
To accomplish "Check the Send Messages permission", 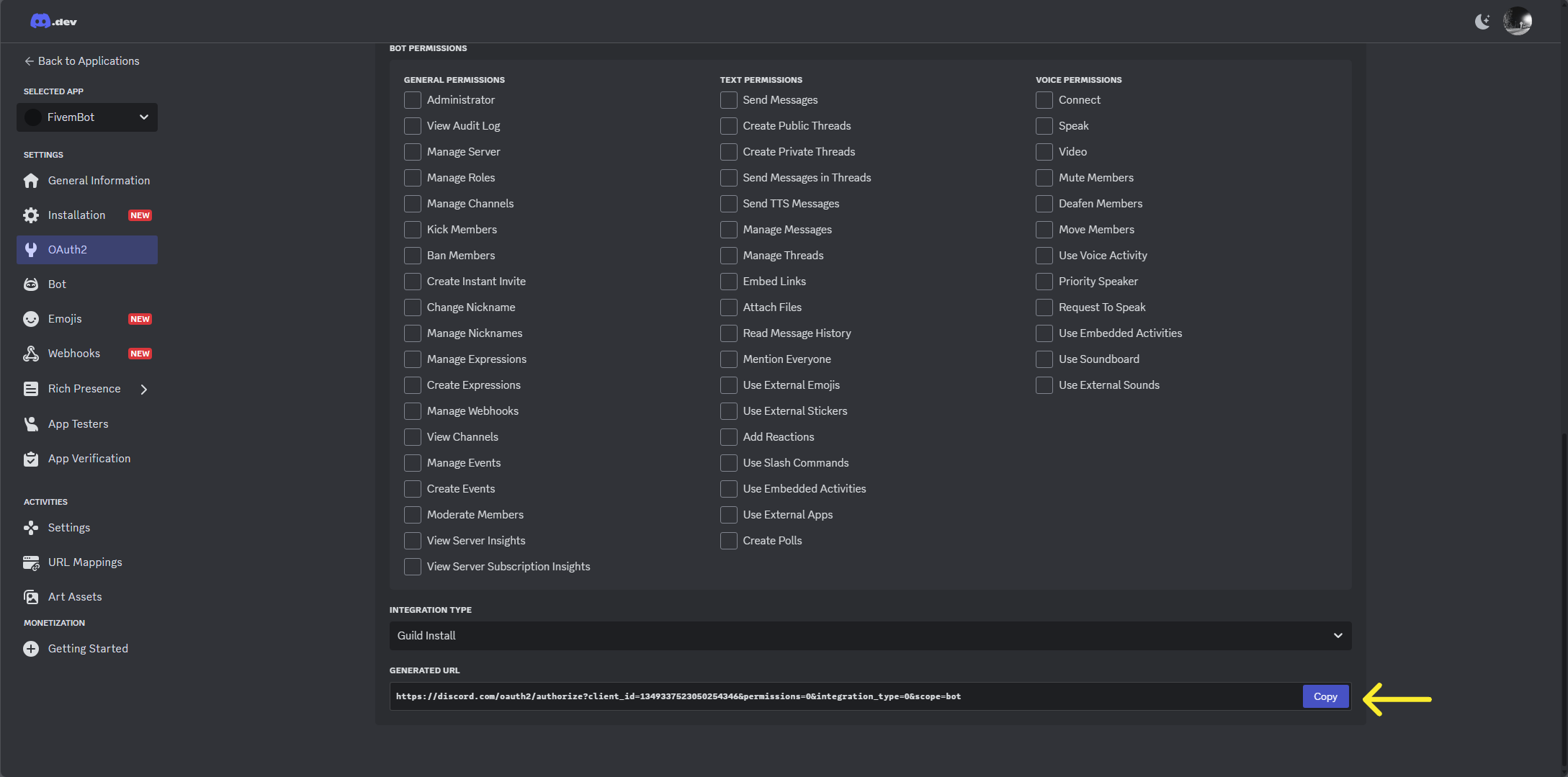I will 728,100.
